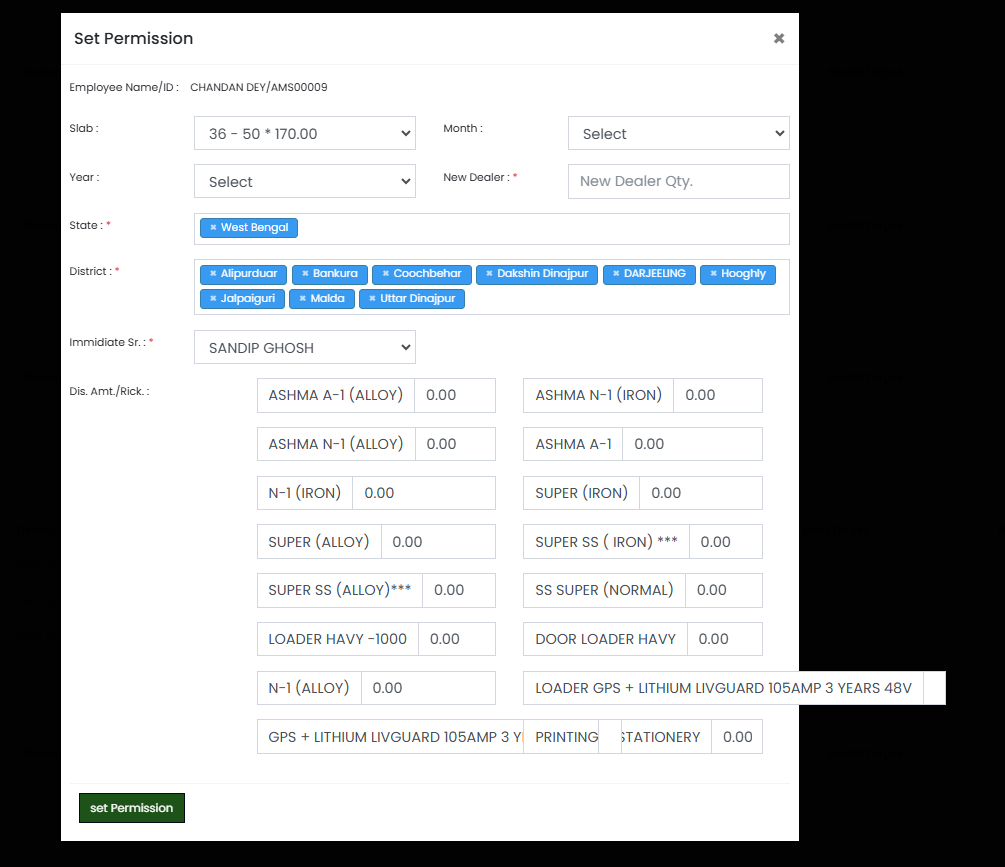Remove the Jalpaiguri district tag
Image resolution: width=1005 pixels, height=867 pixels.
tap(213, 299)
